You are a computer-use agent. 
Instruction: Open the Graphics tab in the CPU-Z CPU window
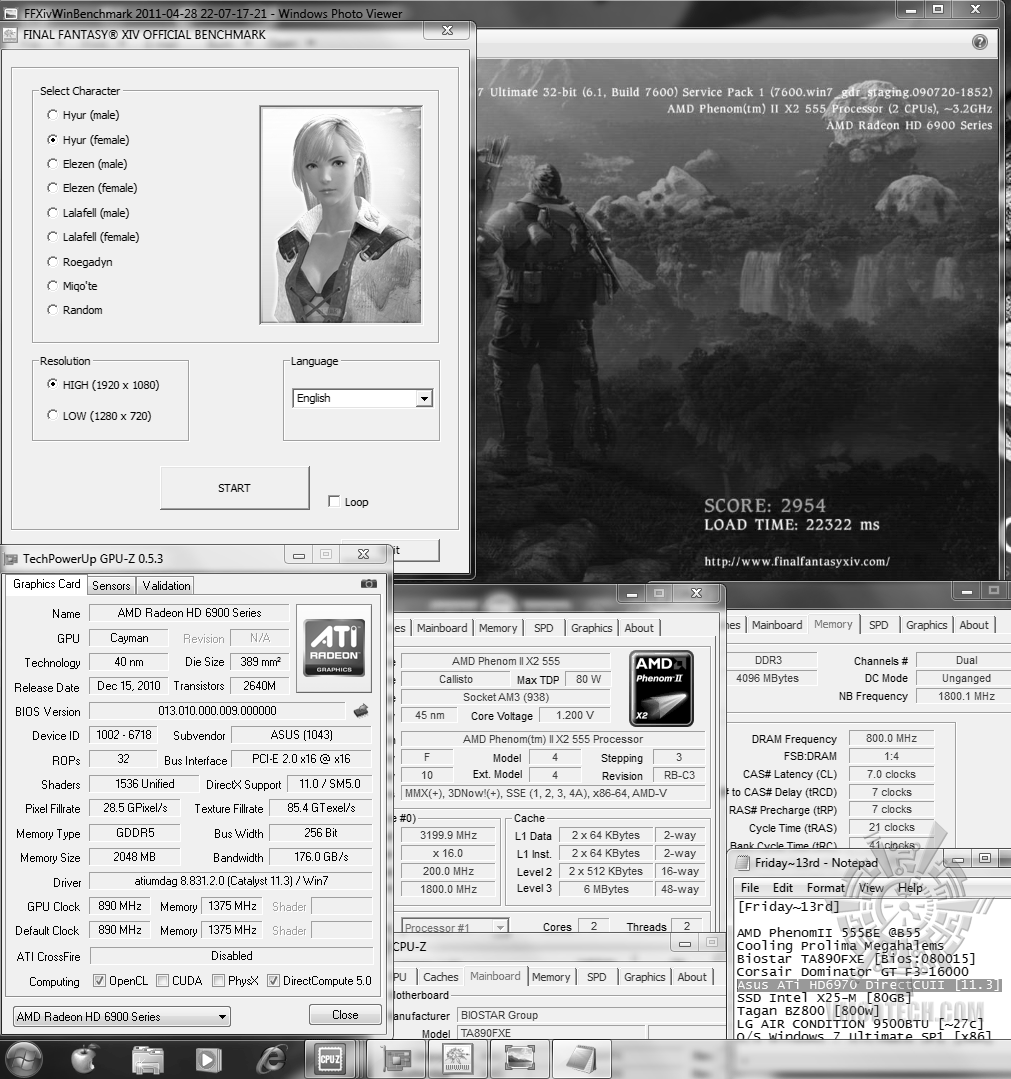click(x=591, y=628)
